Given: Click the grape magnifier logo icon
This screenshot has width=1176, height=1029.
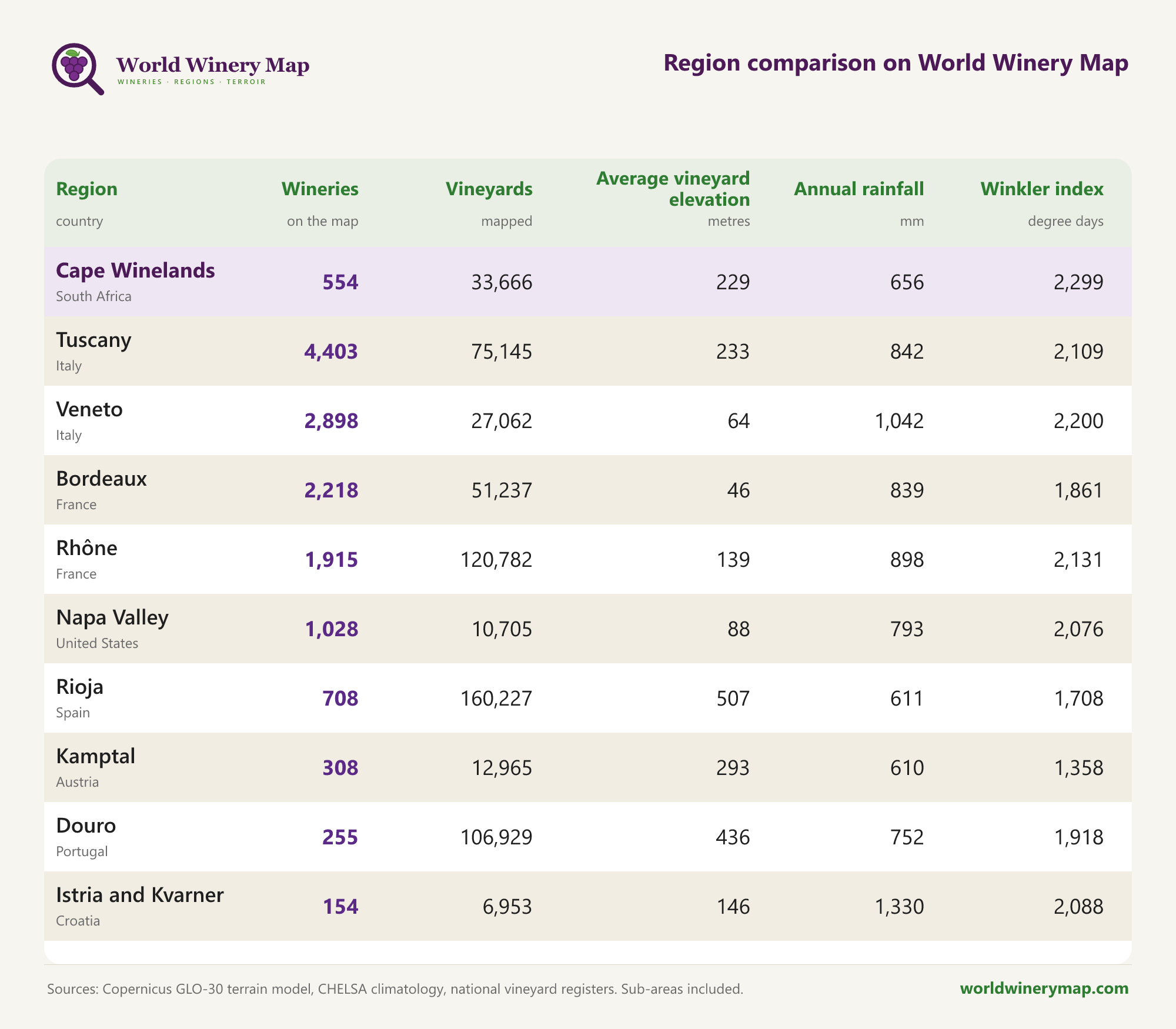Looking at the screenshot, I should pyautogui.click(x=78, y=69).
